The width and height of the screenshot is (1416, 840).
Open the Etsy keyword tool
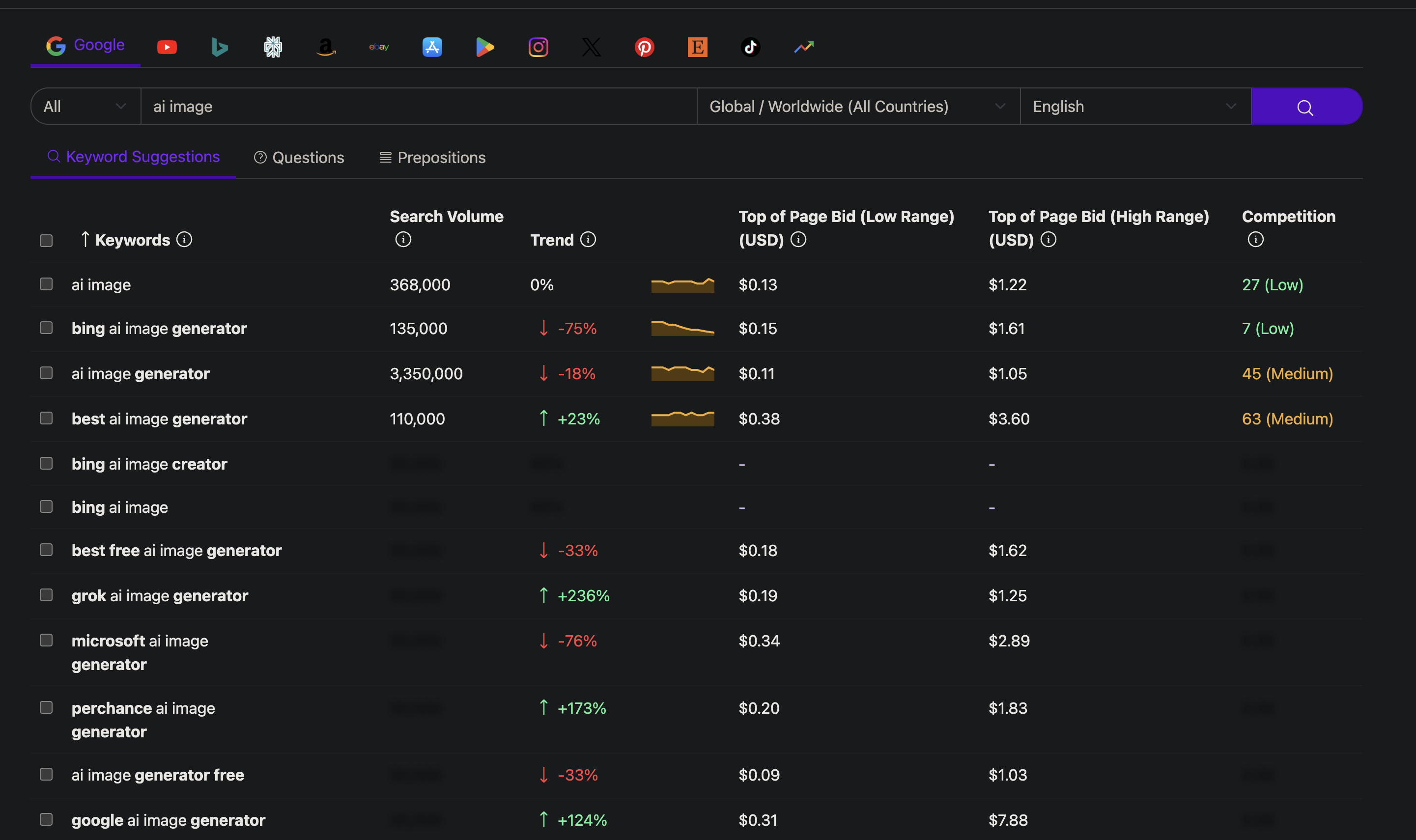click(x=697, y=47)
